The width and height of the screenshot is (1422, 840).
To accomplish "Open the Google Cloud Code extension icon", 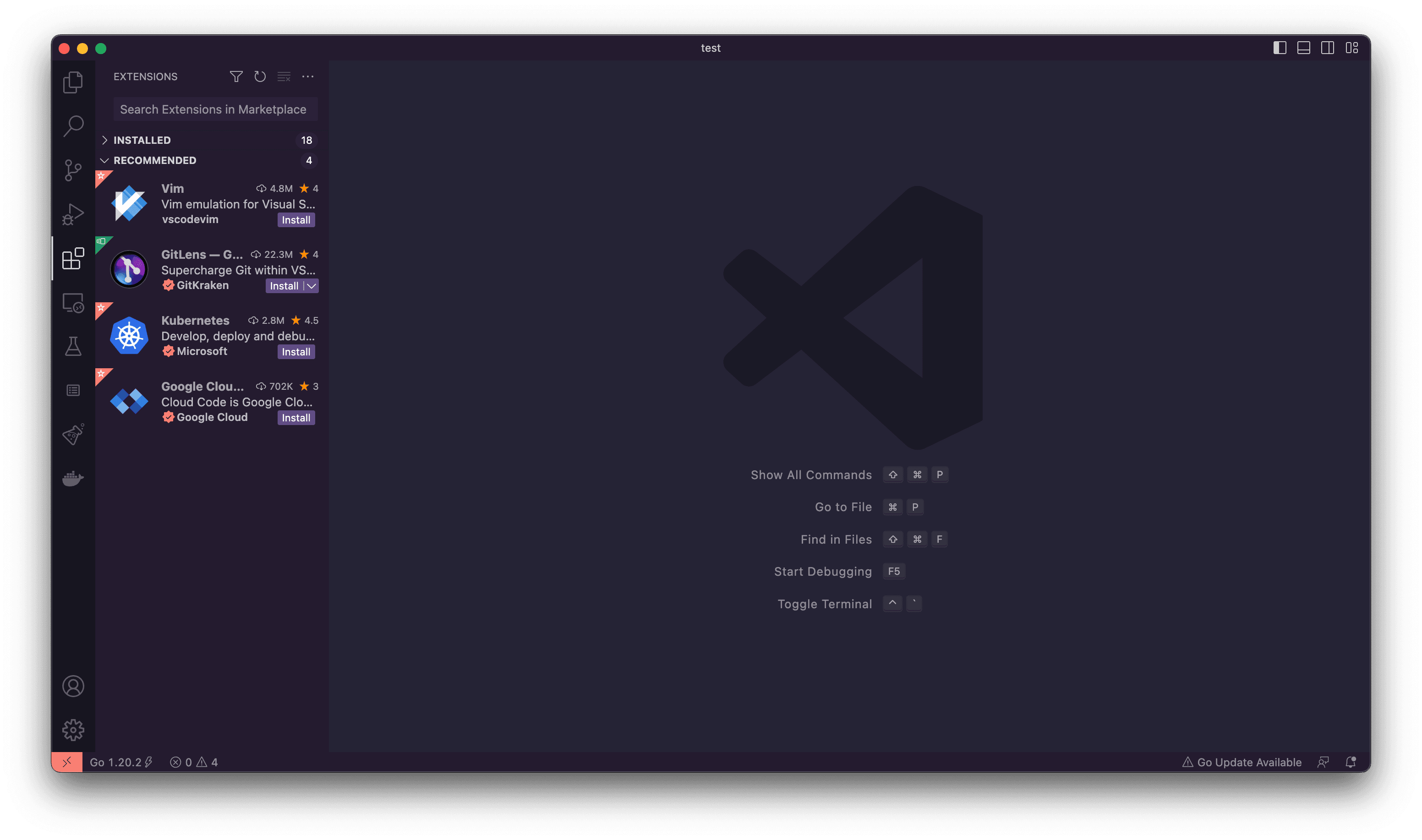I will point(129,401).
